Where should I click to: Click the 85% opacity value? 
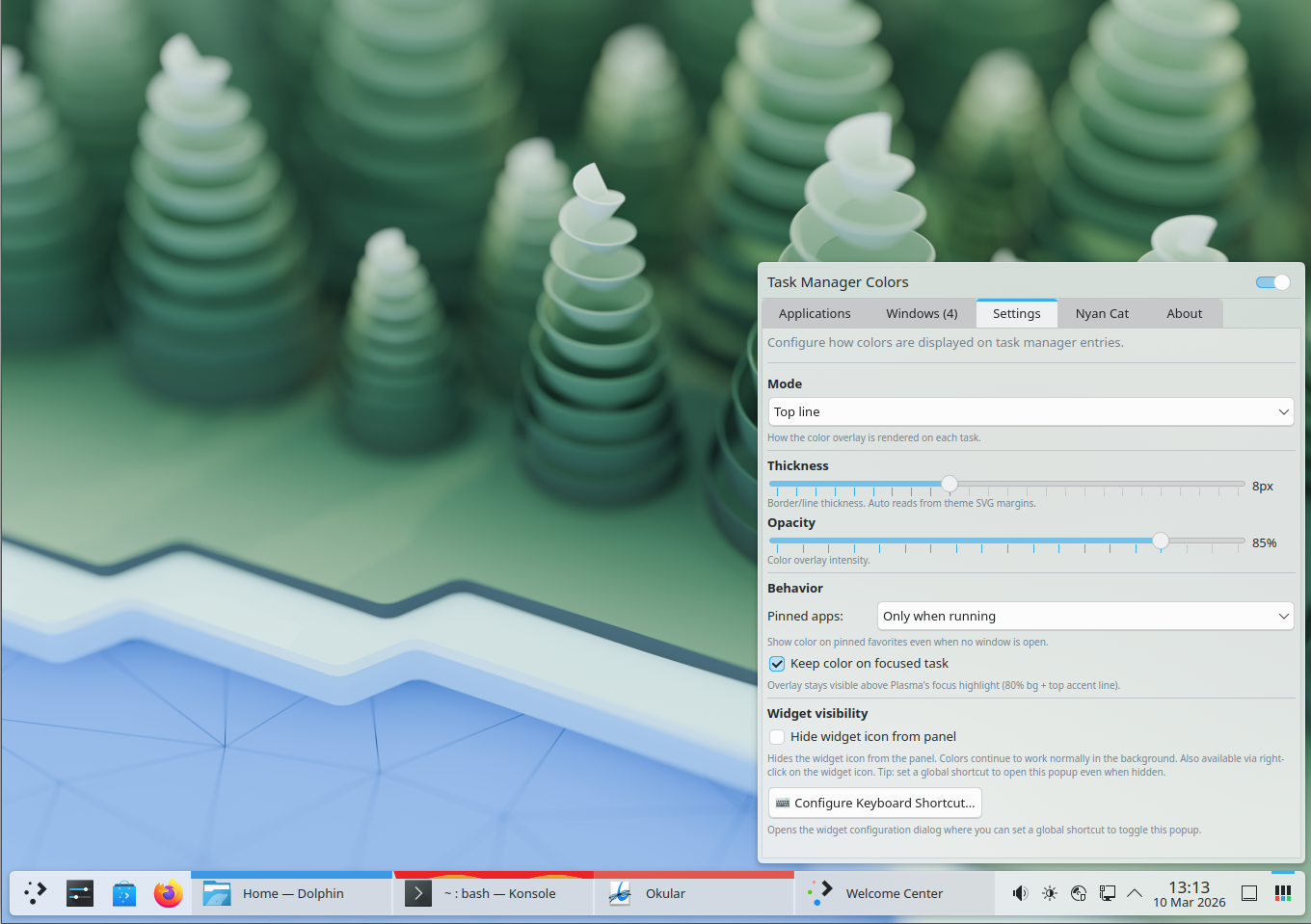pyautogui.click(x=1265, y=542)
